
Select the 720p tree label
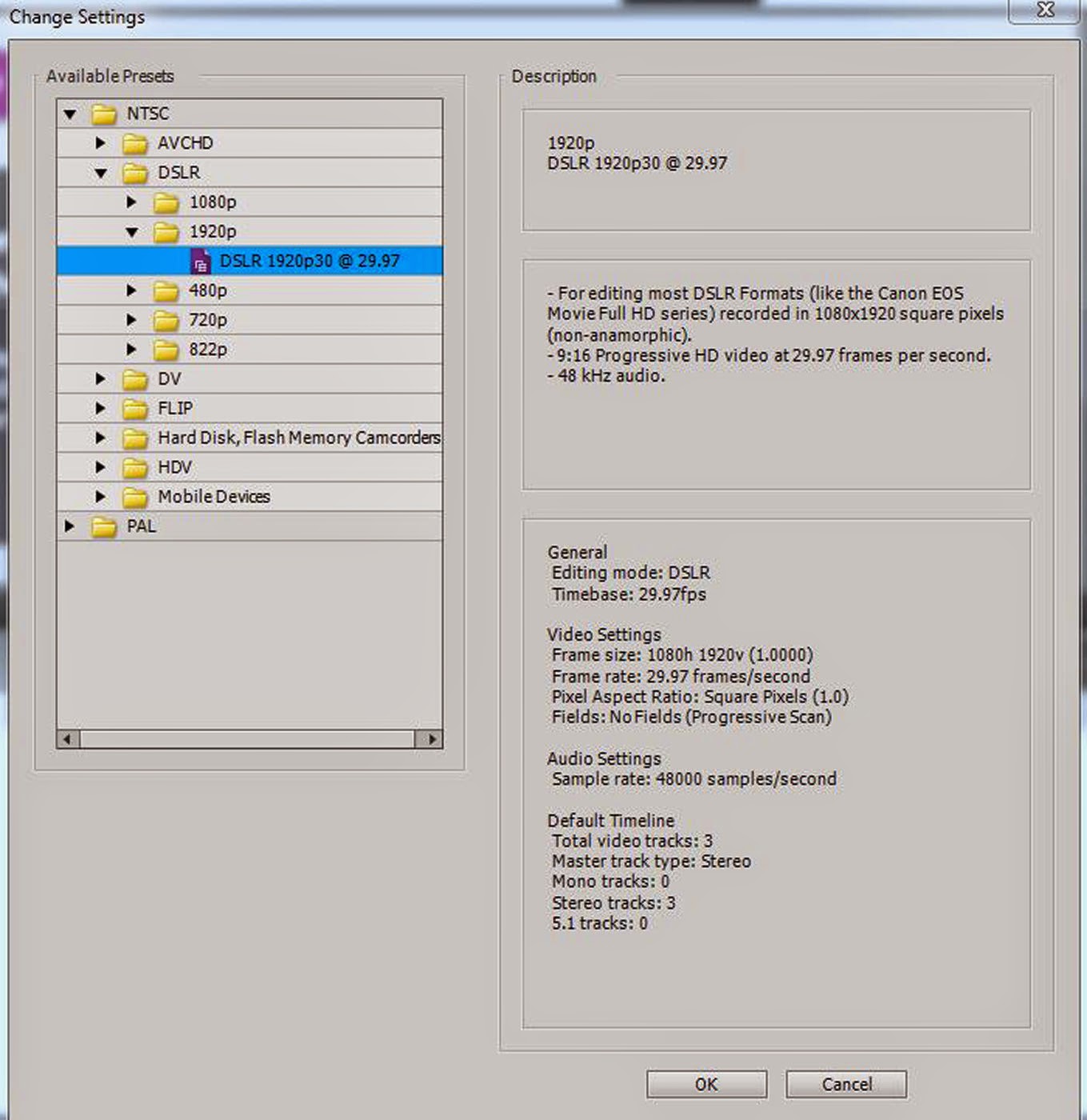click(x=208, y=320)
